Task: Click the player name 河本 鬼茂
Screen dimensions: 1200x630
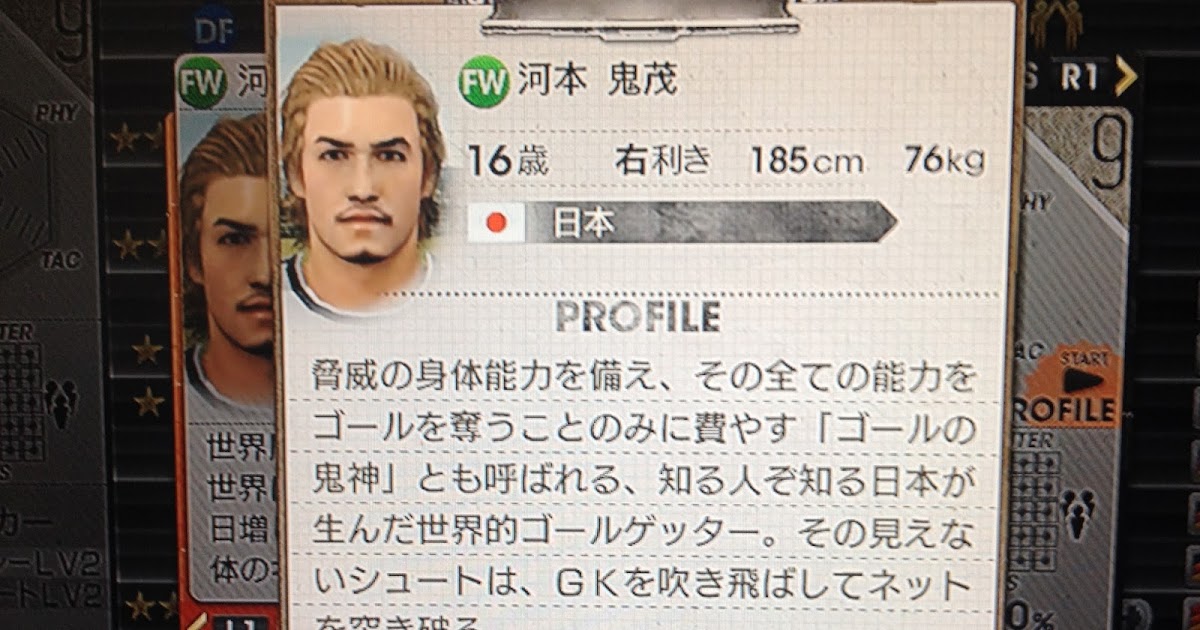Action: [x=597, y=81]
